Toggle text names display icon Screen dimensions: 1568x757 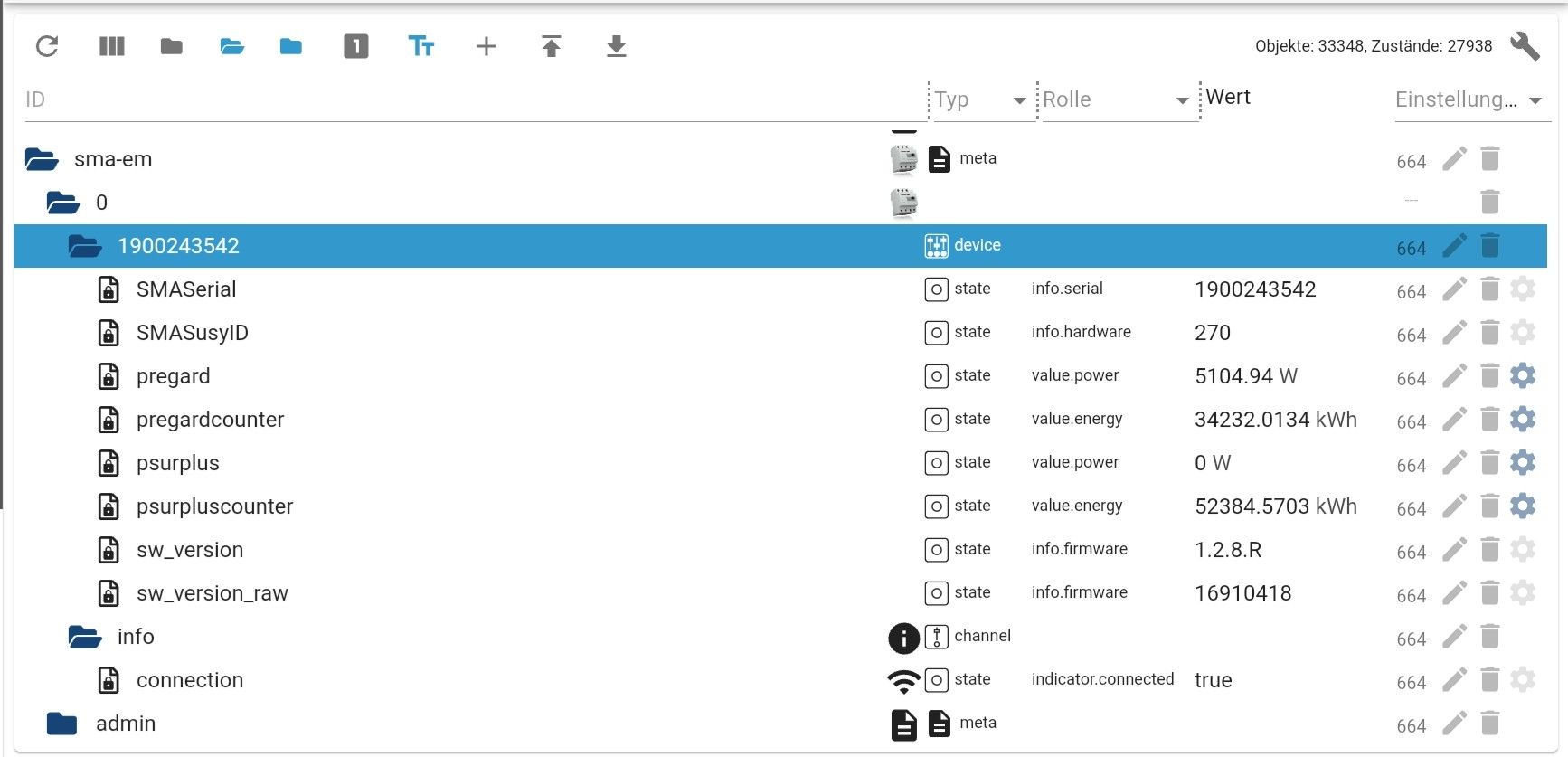[420, 46]
